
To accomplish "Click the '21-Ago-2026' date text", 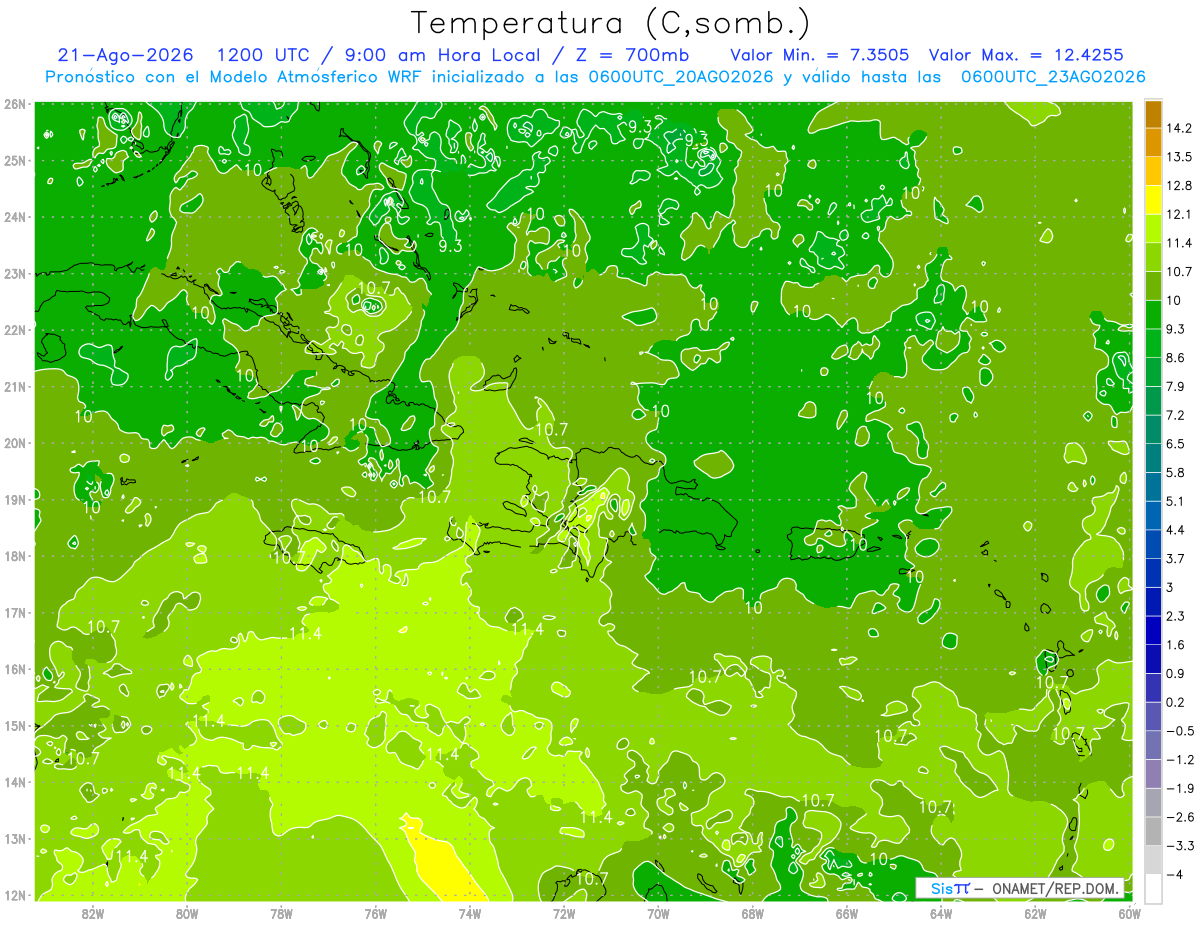I will (x=126, y=55).
